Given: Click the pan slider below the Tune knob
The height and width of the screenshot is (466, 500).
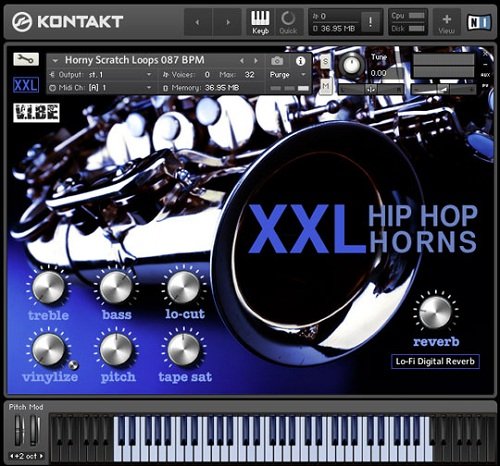Looking at the screenshot, I should click(x=371, y=89).
